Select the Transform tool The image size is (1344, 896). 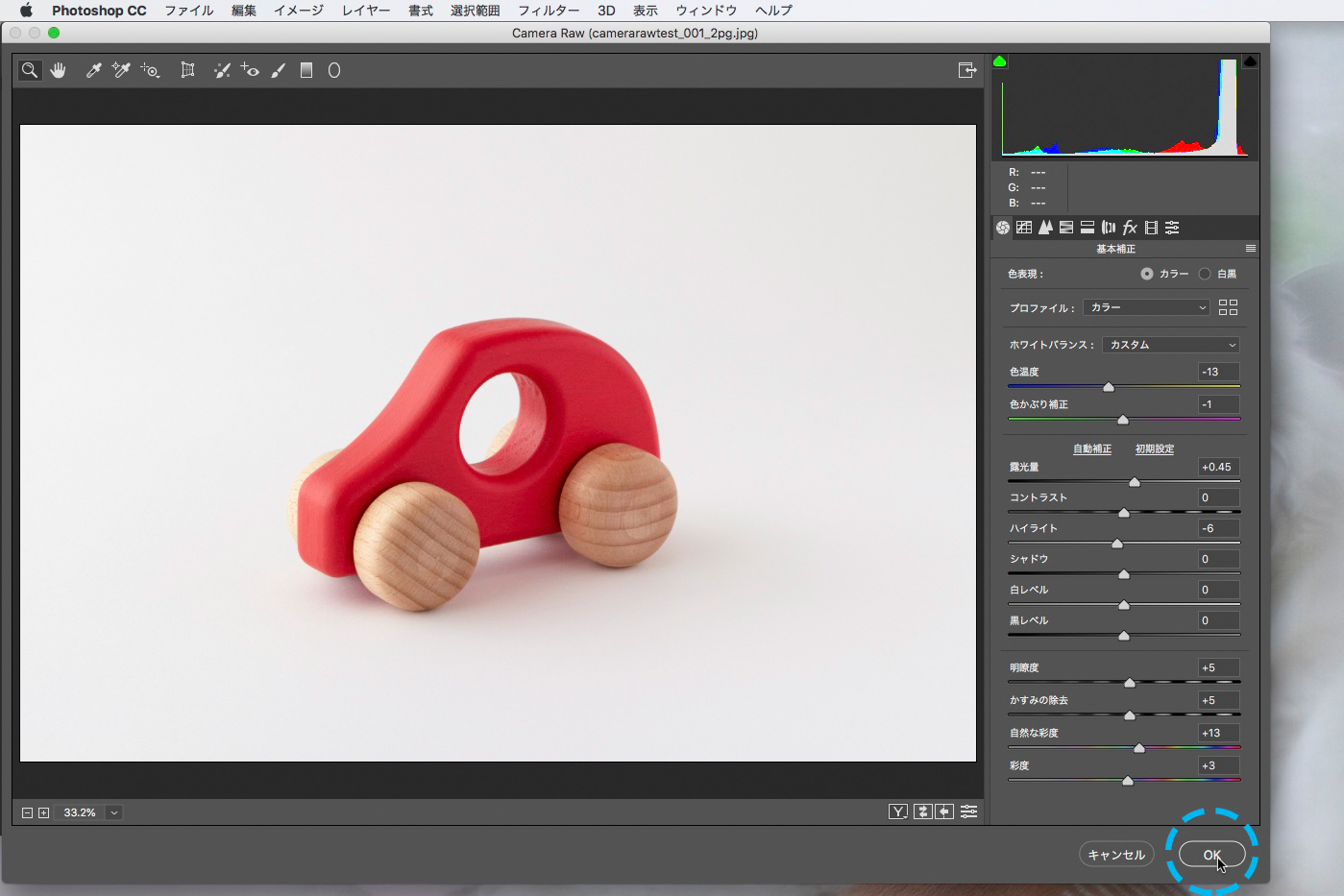click(x=187, y=70)
